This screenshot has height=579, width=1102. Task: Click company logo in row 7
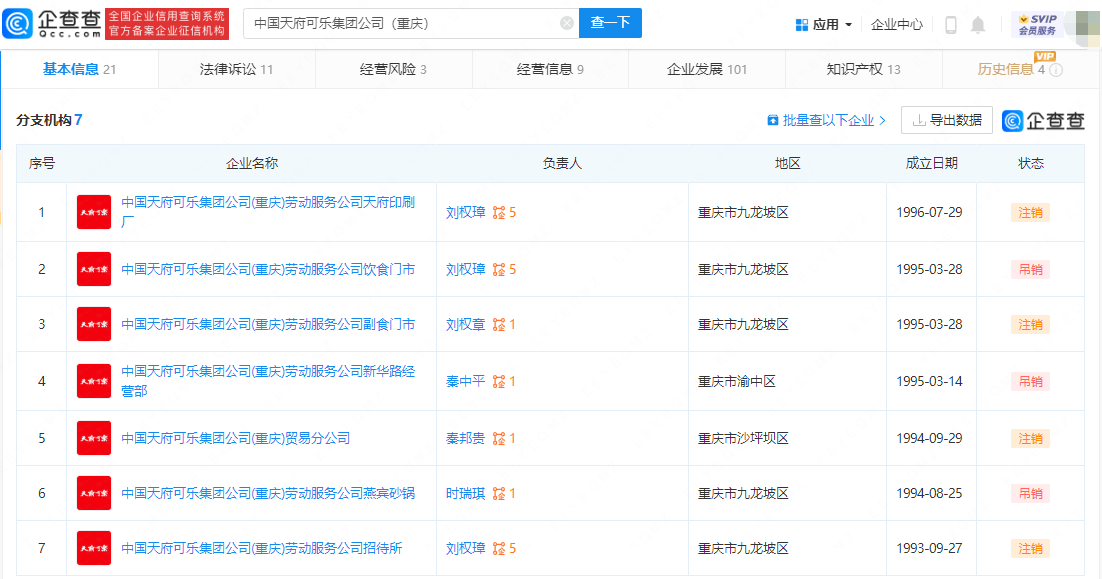click(93, 548)
